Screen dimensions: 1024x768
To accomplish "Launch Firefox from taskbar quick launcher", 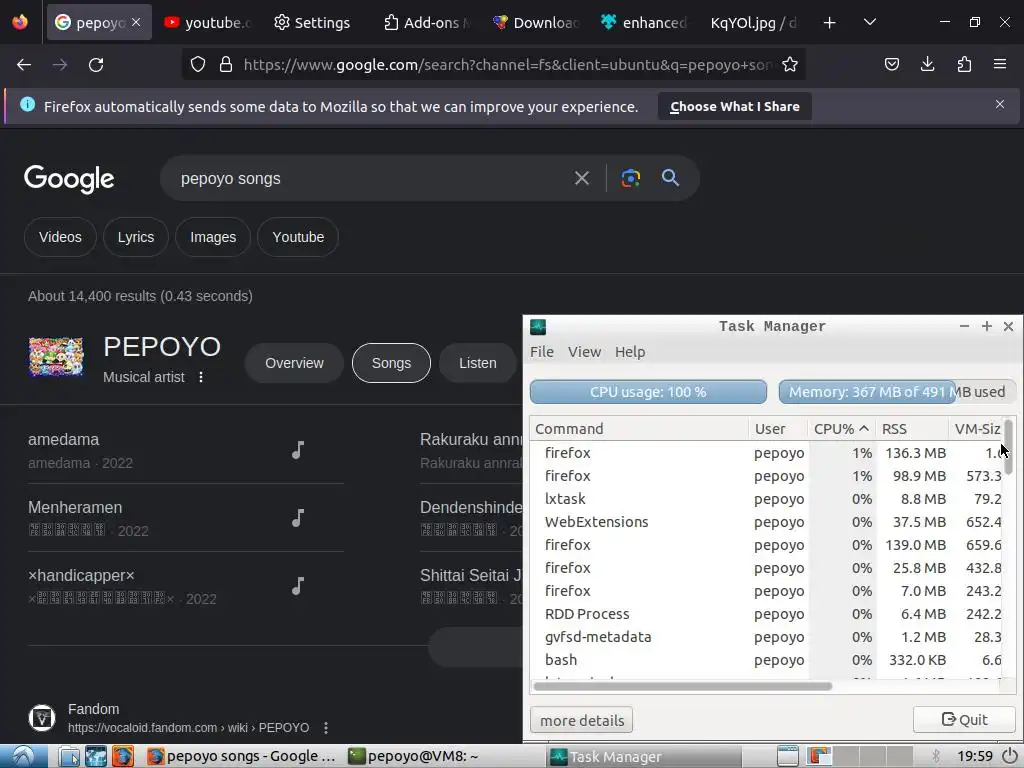I will tap(123, 756).
